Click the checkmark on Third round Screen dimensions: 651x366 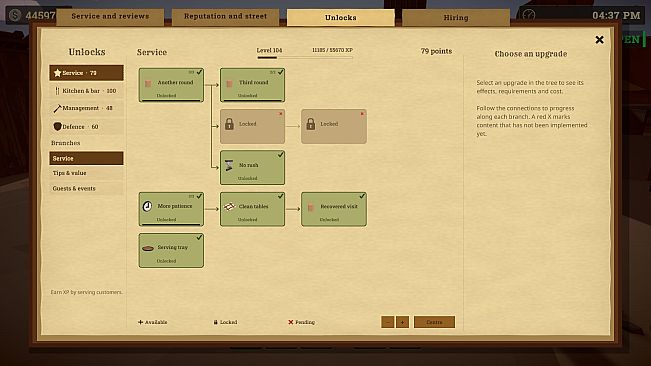pos(281,72)
